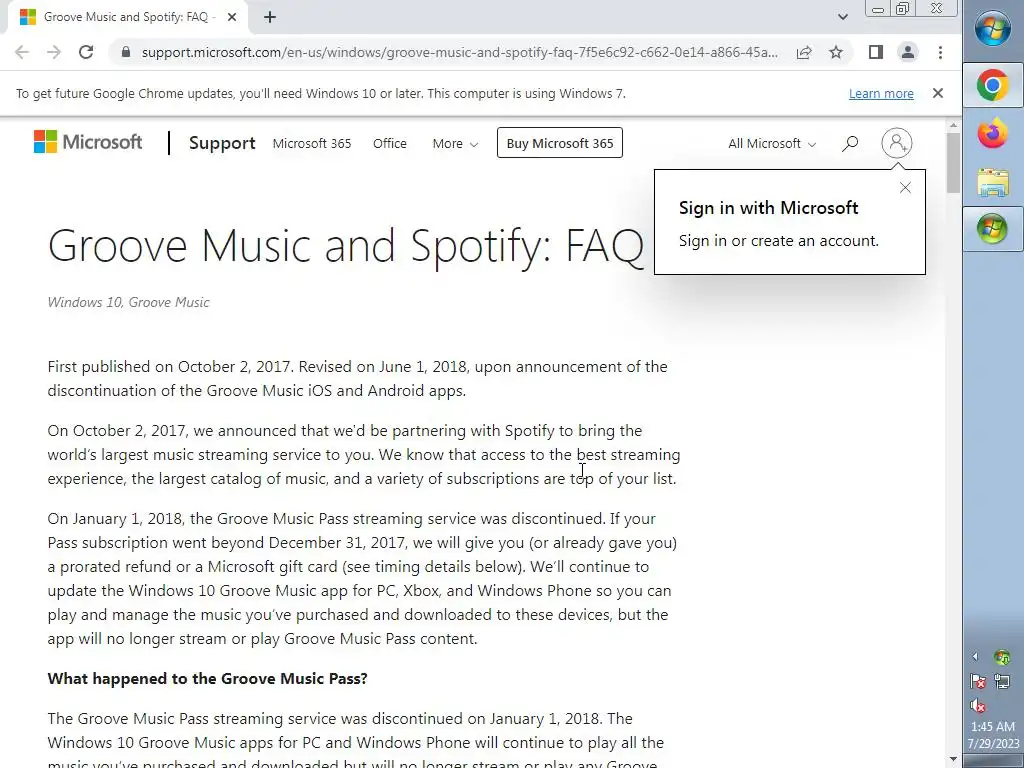Dismiss the Chrome update notification bar

(938, 93)
